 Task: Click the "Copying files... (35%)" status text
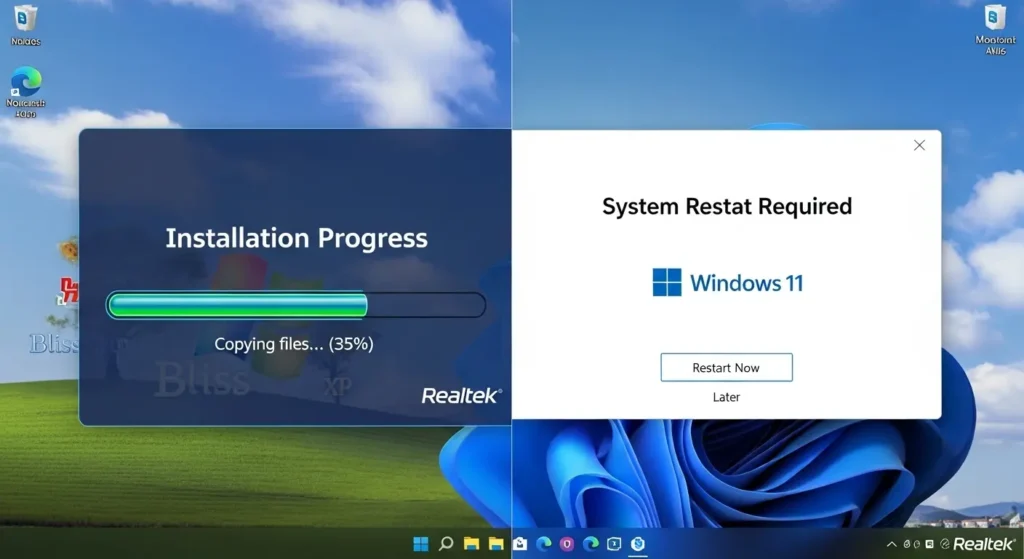pyautogui.click(x=294, y=344)
